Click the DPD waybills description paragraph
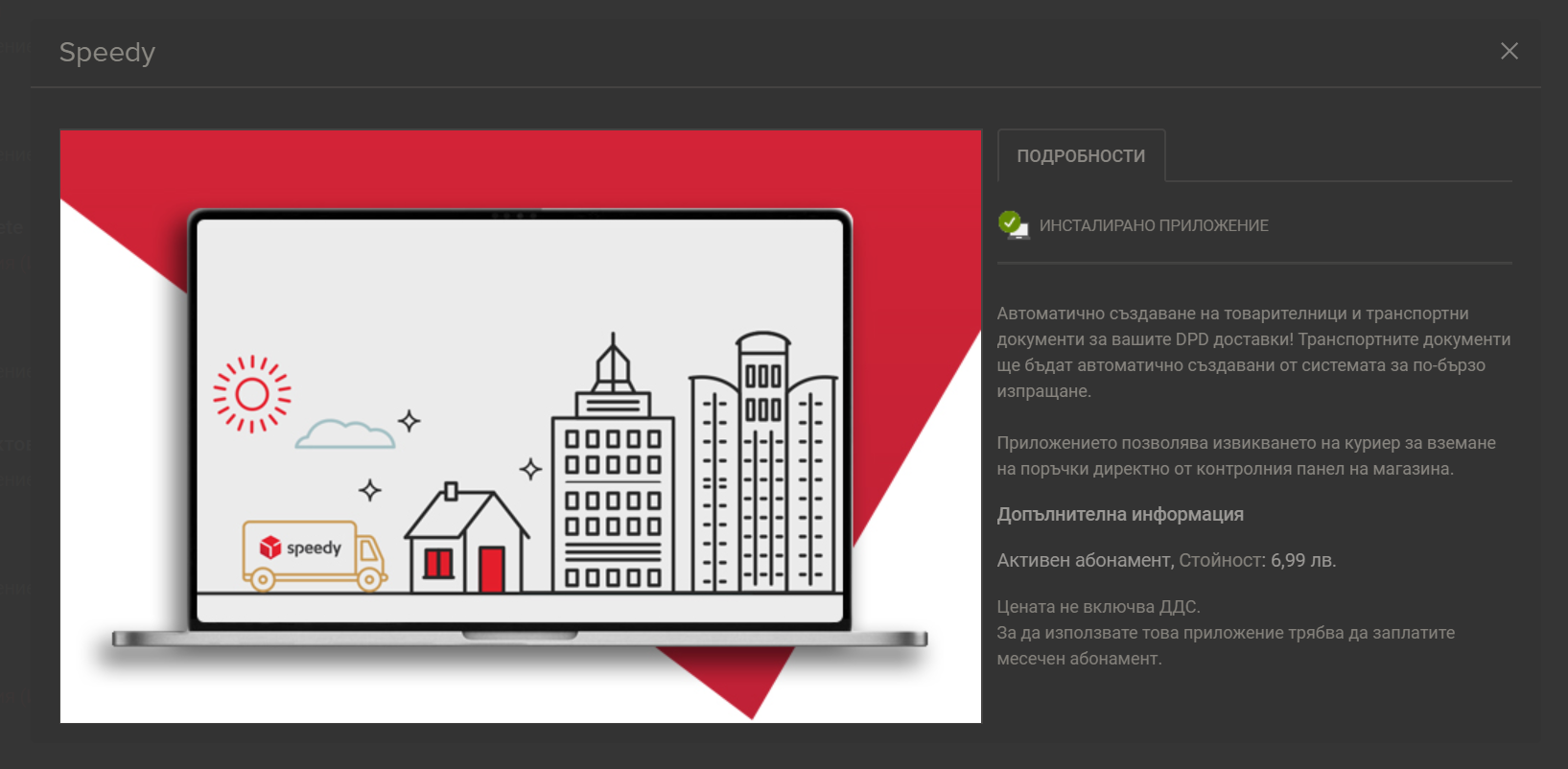1568x769 pixels. click(1252, 352)
